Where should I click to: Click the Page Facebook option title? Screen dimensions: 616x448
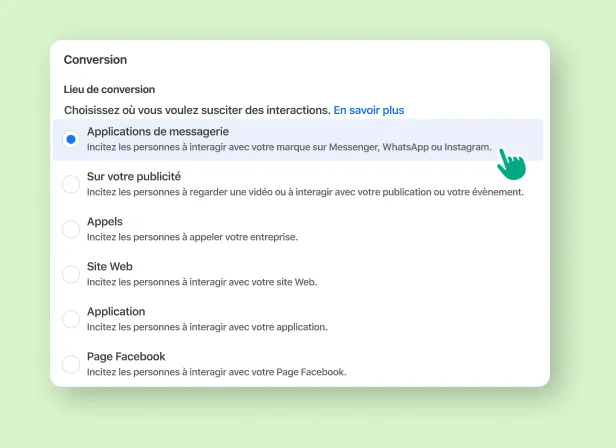coord(126,356)
